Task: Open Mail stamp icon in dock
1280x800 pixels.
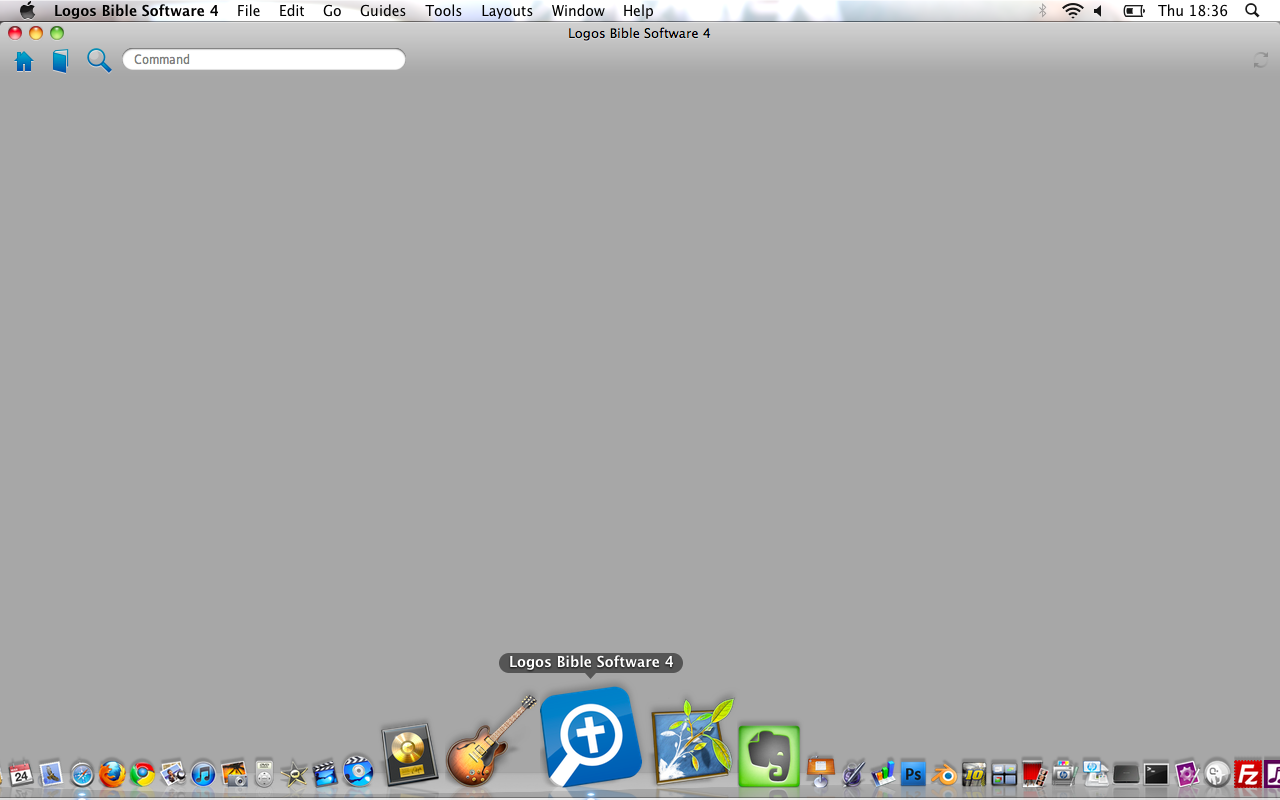Action: click(51, 773)
